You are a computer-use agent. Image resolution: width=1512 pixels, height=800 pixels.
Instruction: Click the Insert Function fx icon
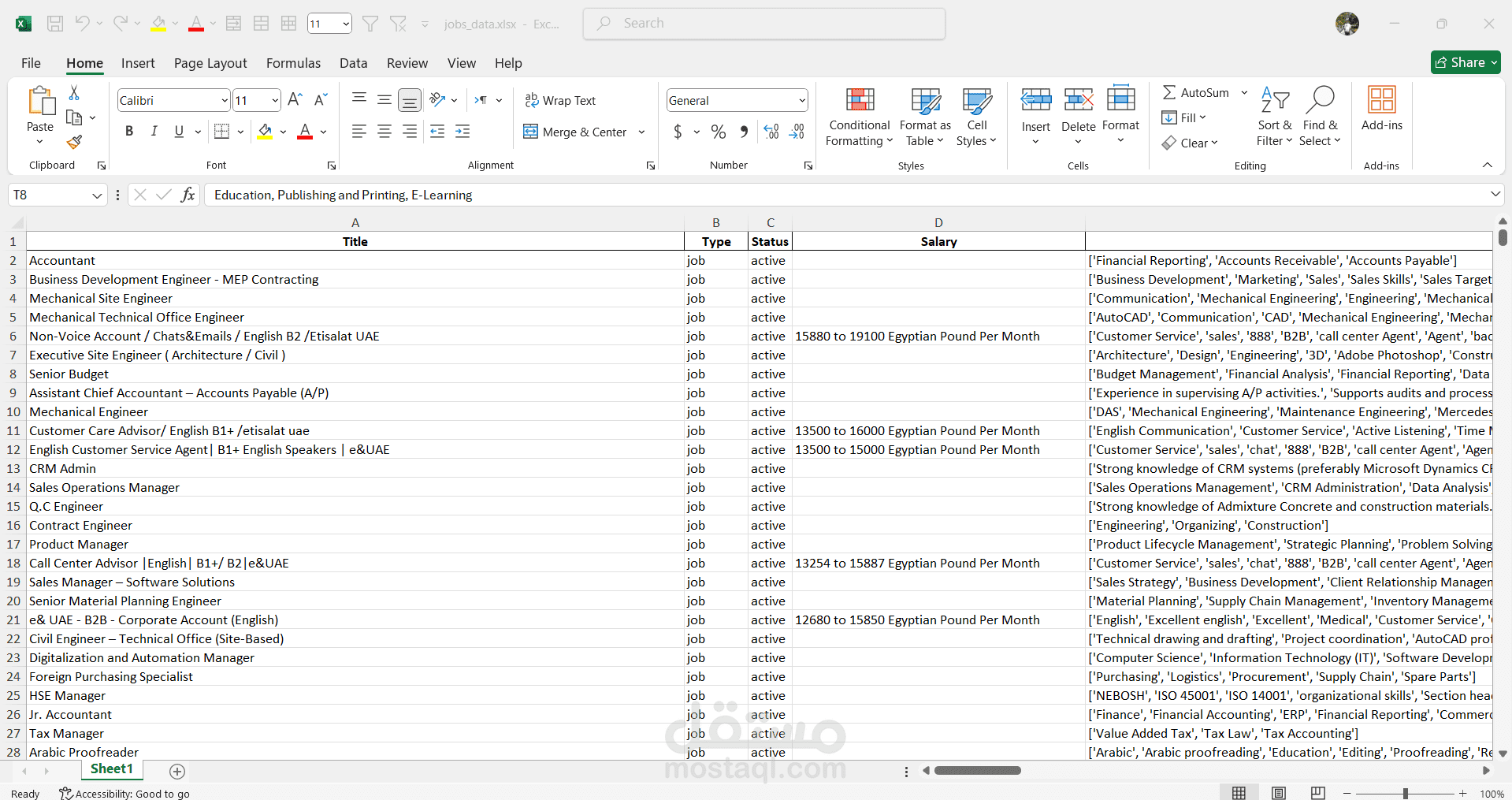click(188, 195)
